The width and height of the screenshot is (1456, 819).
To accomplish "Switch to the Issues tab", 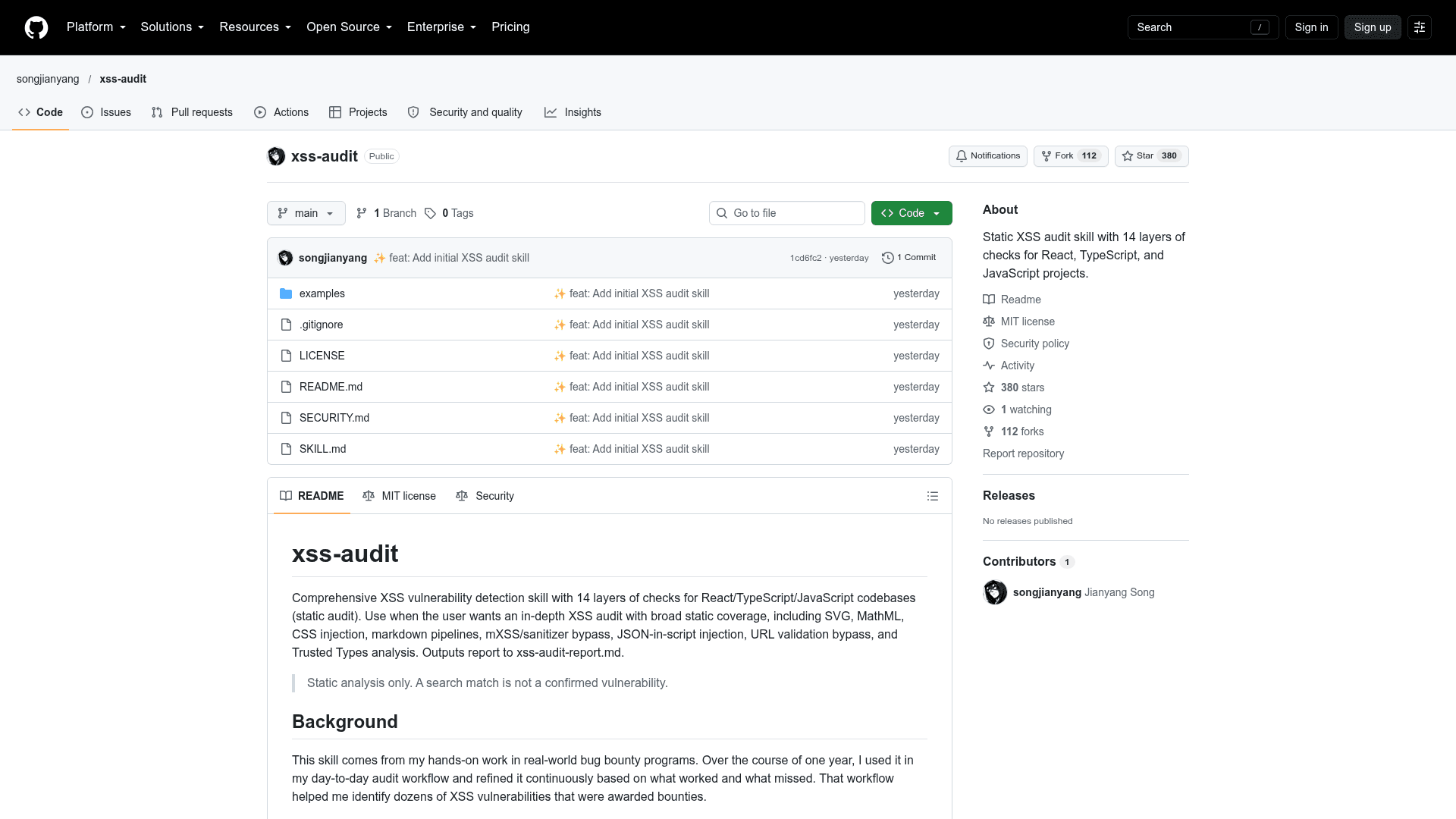I will point(106,112).
